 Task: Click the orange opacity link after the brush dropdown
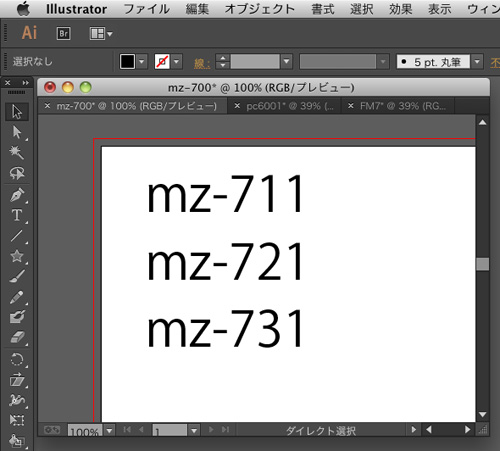(495, 62)
